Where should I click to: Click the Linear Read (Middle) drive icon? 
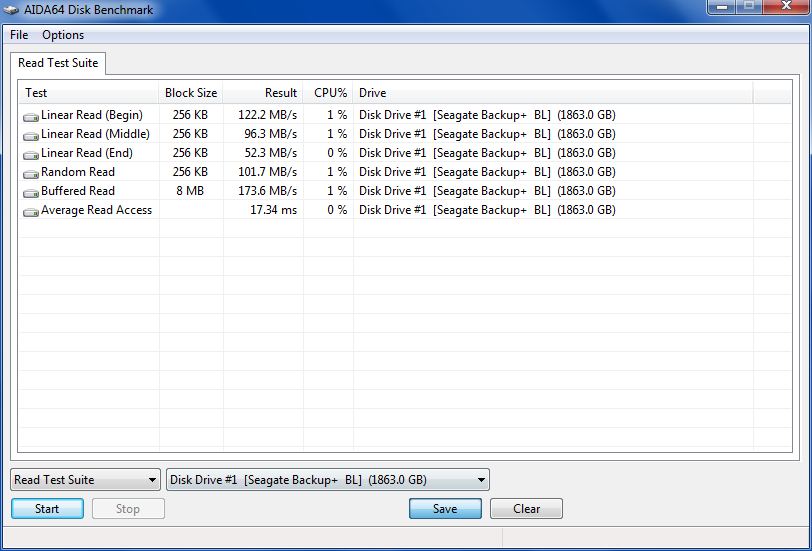pyautogui.click(x=31, y=135)
